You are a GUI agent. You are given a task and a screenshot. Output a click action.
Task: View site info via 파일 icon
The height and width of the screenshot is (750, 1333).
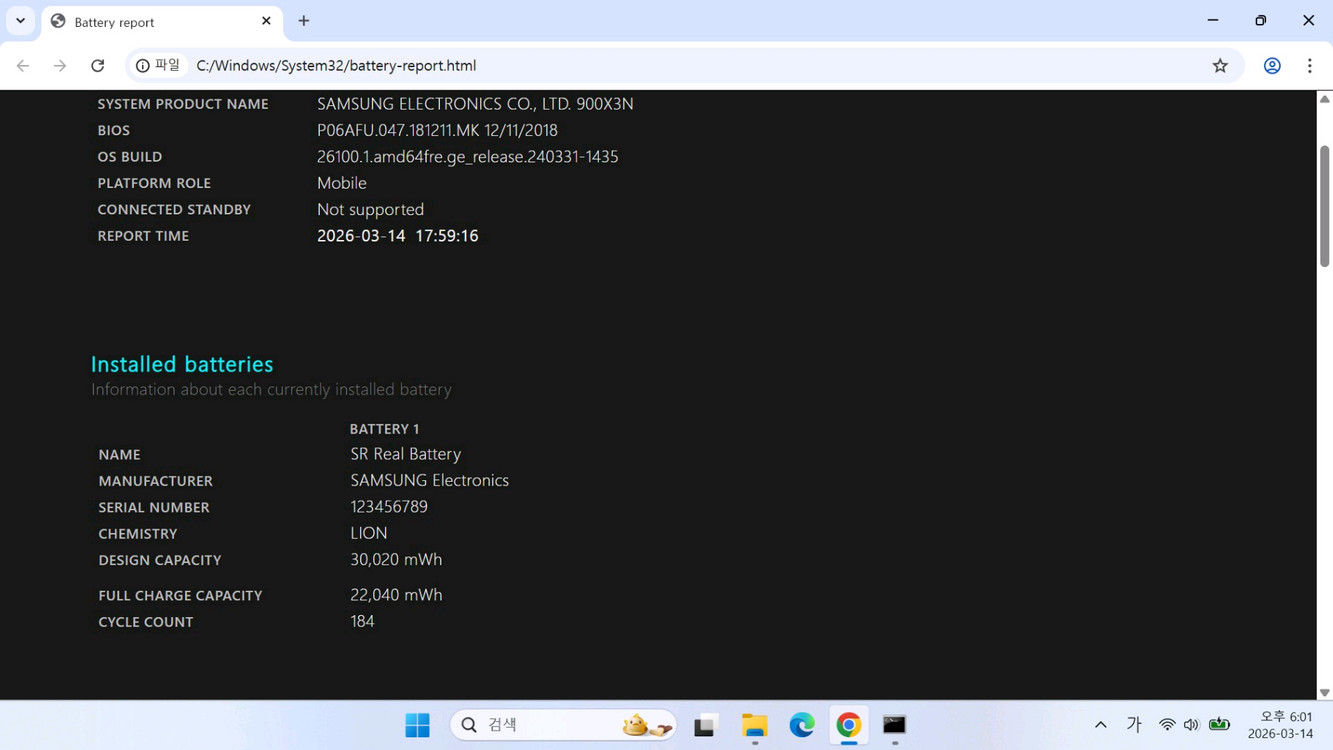click(x=158, y=66)
